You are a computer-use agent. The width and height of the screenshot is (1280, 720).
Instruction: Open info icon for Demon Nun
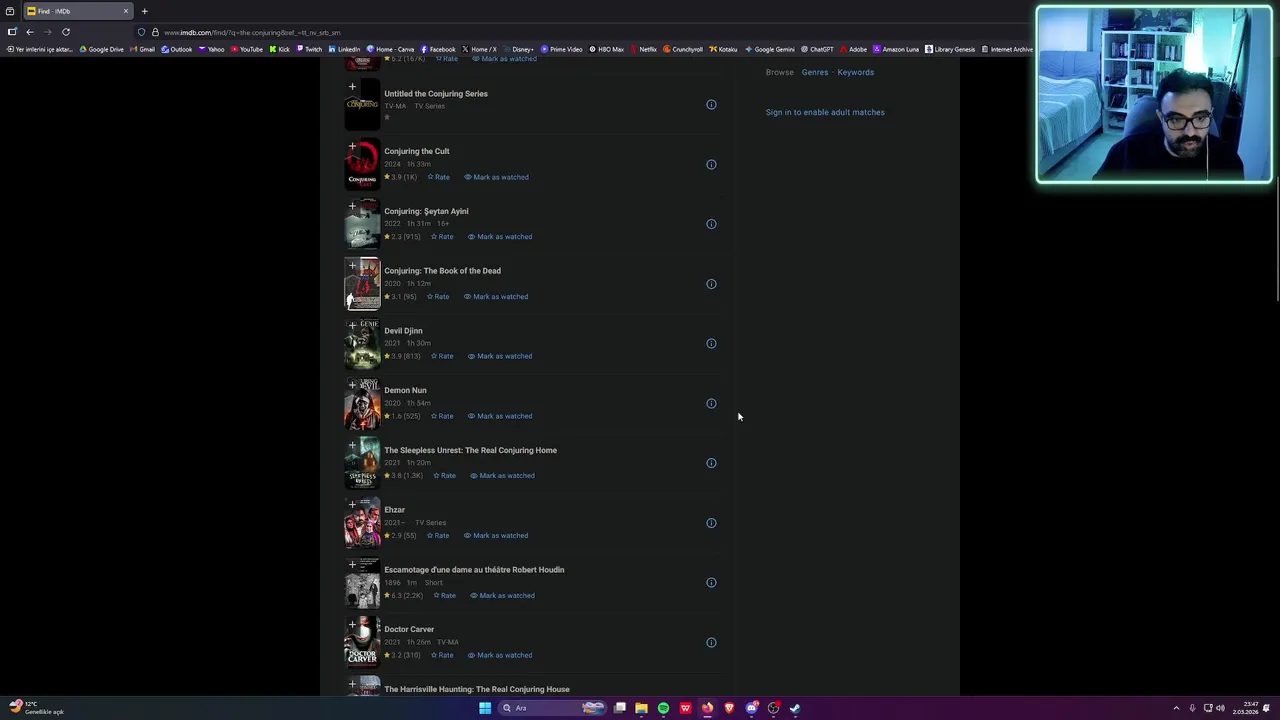tap(711, 403)
